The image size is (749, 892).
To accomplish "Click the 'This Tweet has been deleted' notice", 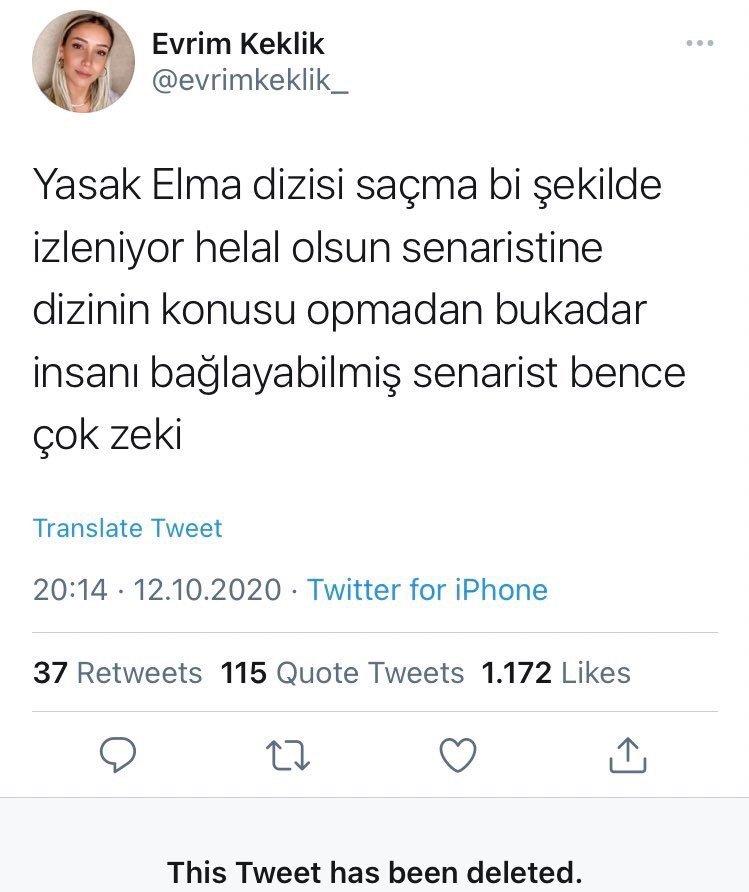I will [374, 869].
